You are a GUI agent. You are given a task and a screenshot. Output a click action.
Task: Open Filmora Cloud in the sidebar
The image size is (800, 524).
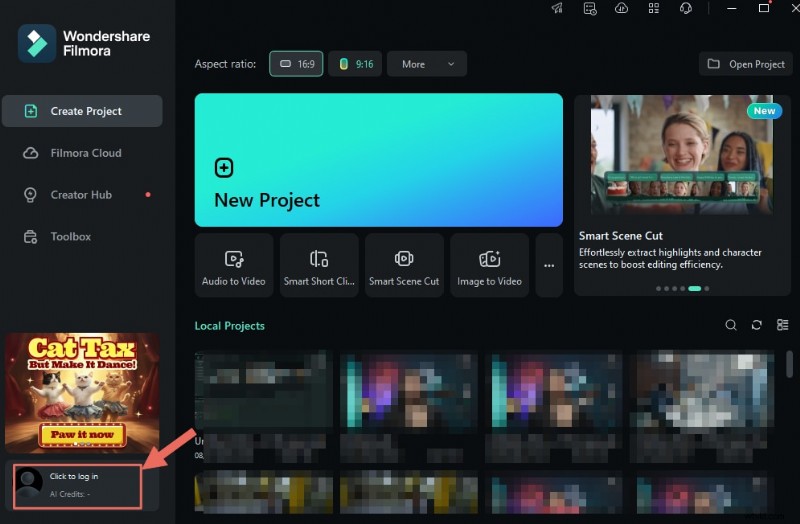pyautogui.click(x=82, y=153)
